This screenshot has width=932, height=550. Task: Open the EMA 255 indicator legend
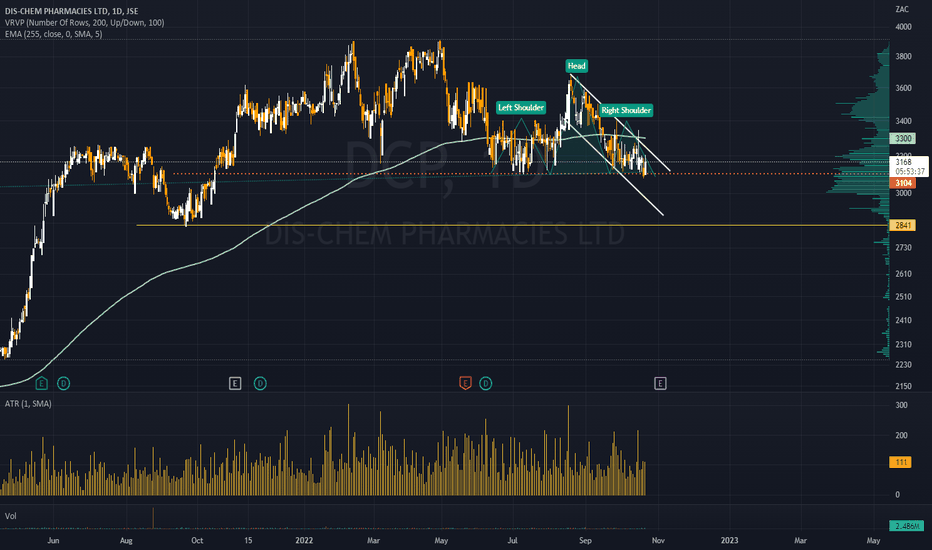click(53, 34)
